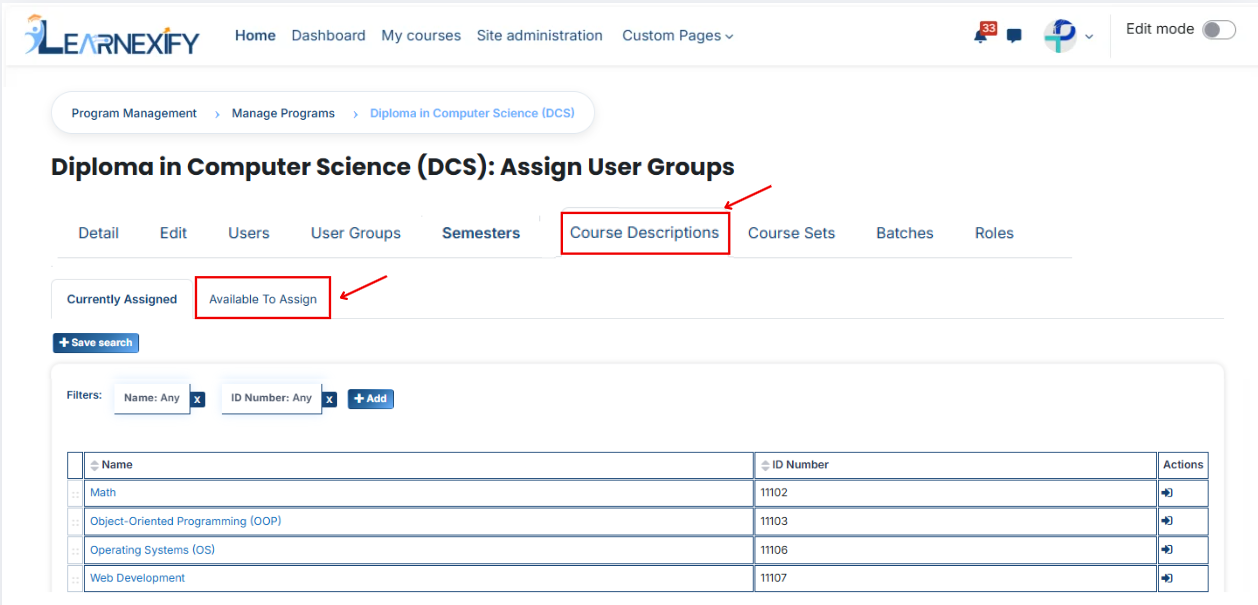Viewport: 1258px width, 605px height.
Task: Open the User Groups tab
Action: [x=356, y=233]
